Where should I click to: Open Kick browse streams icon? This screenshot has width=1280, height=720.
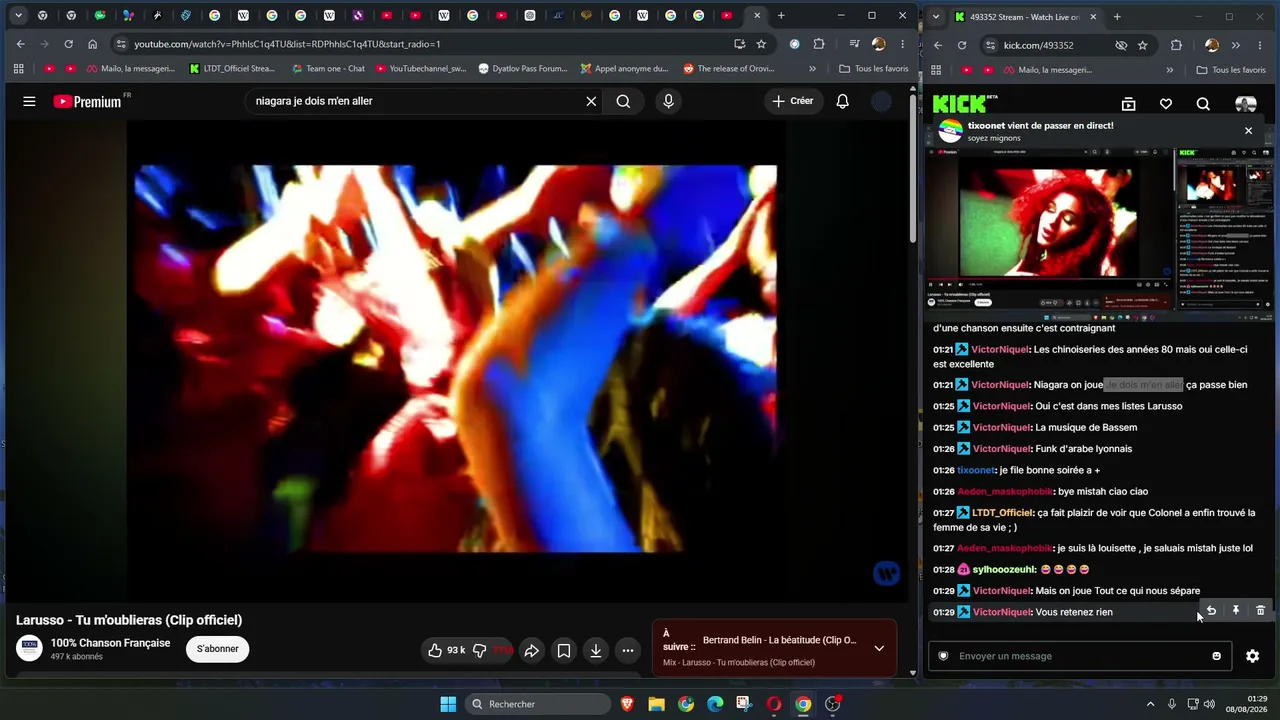pyautogui.click(x=1128, y=104)
